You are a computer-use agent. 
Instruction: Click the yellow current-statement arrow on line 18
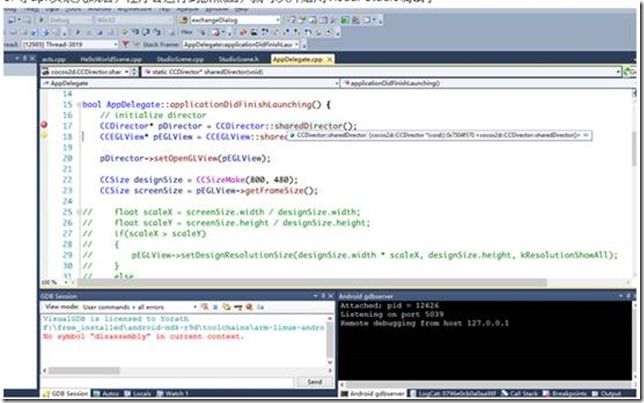(x=44, y=136)
